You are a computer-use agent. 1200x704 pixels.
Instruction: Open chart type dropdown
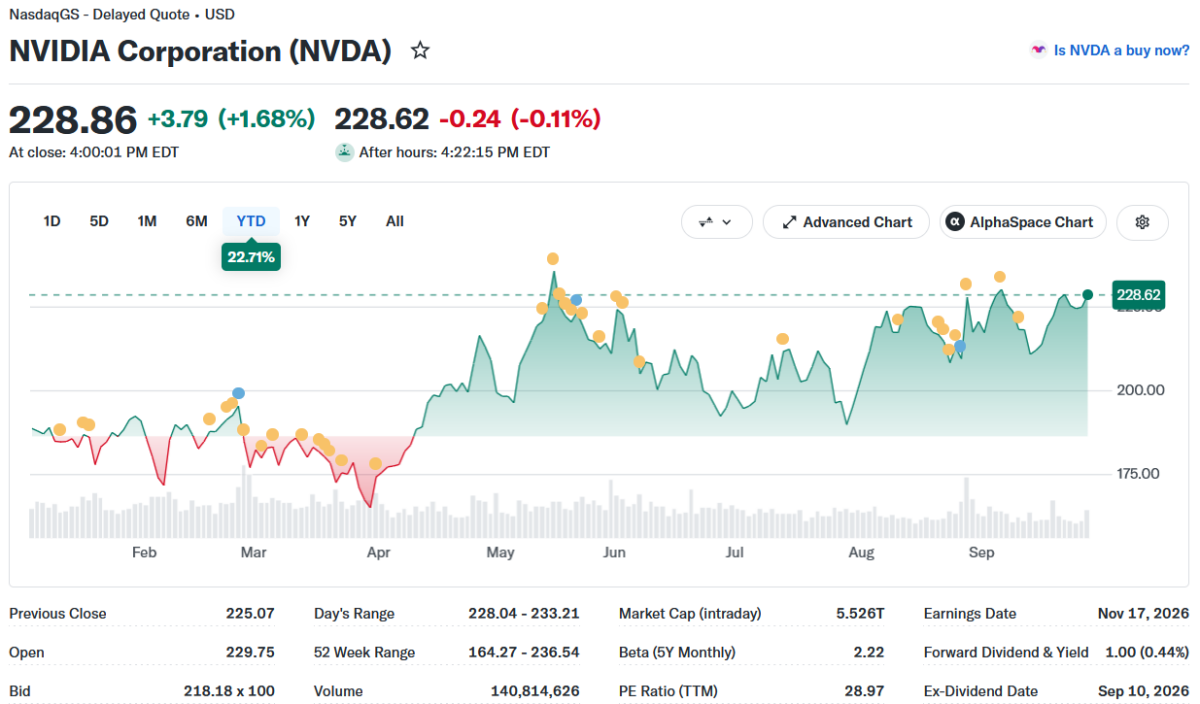(x=717, y=222)
